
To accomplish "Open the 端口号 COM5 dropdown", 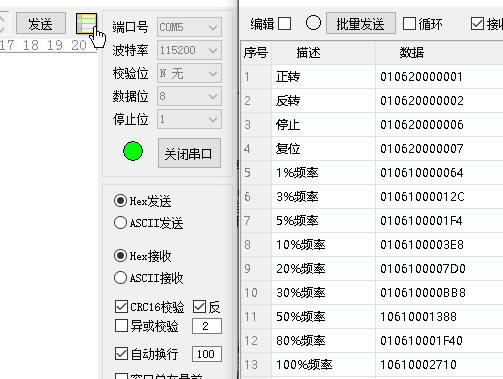I will click(x=189, y=27).
